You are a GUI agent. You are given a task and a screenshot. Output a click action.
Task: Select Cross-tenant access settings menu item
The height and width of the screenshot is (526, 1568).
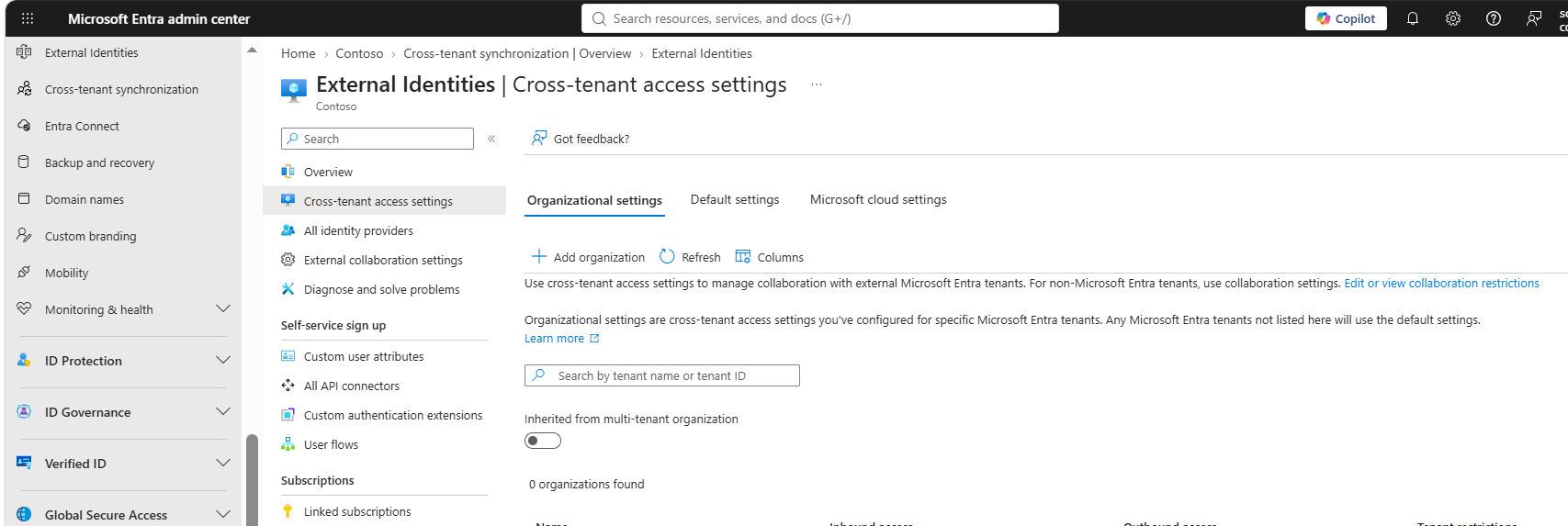(384, 201)
